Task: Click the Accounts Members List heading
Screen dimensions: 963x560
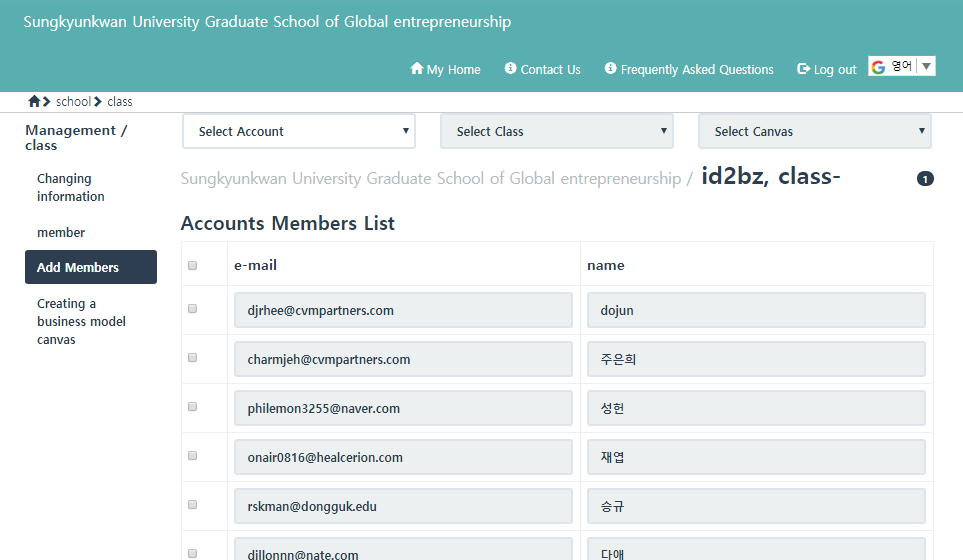Action: 287,224
